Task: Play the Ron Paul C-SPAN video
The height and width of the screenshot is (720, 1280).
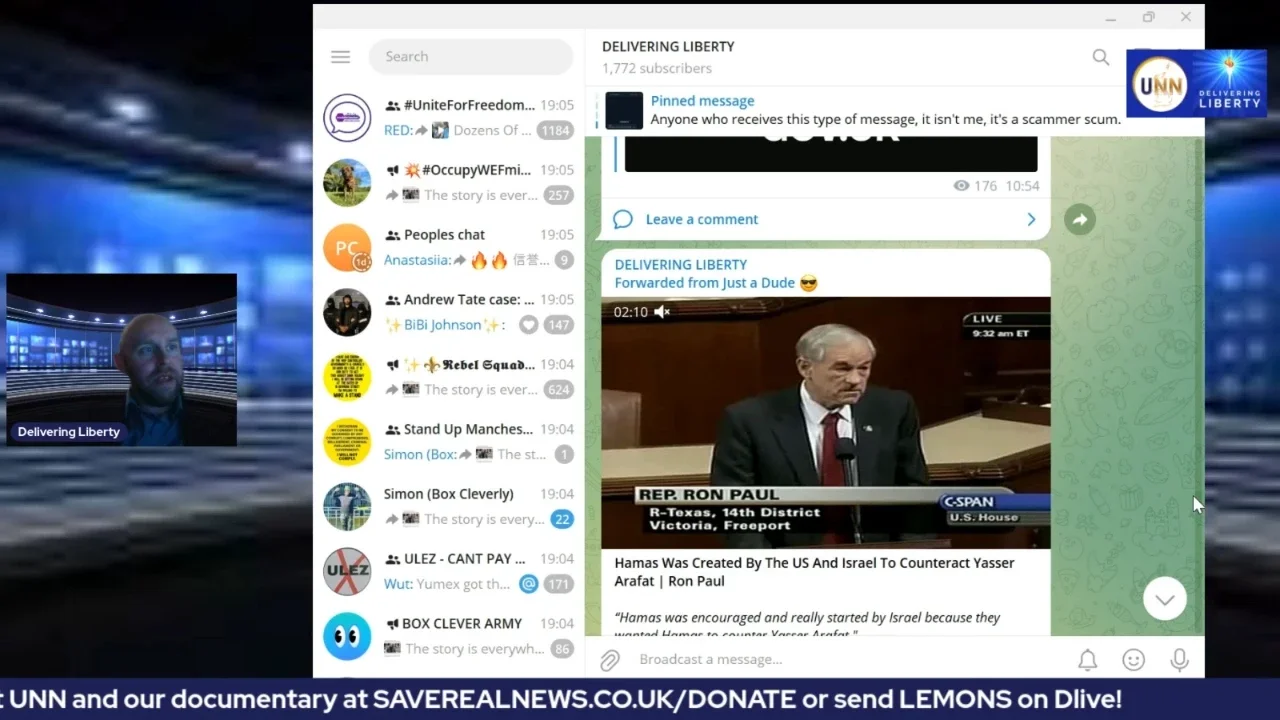Action: click(x=825, y=423)
